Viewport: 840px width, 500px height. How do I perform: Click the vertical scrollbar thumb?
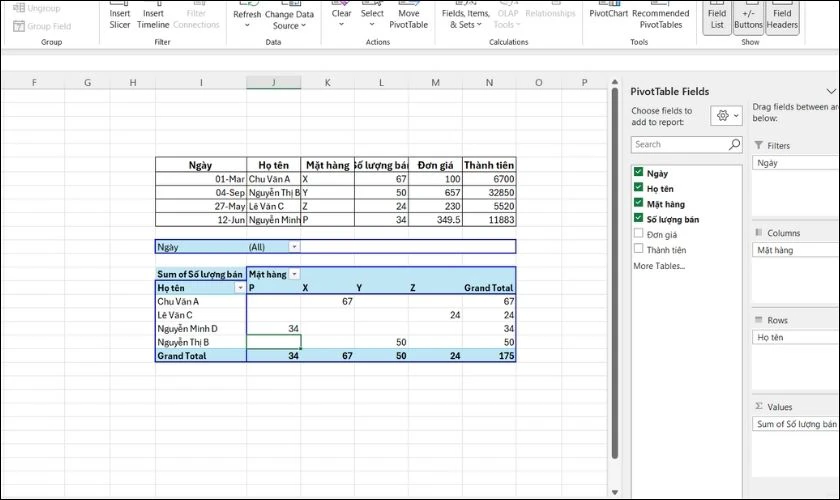(614, 273)
